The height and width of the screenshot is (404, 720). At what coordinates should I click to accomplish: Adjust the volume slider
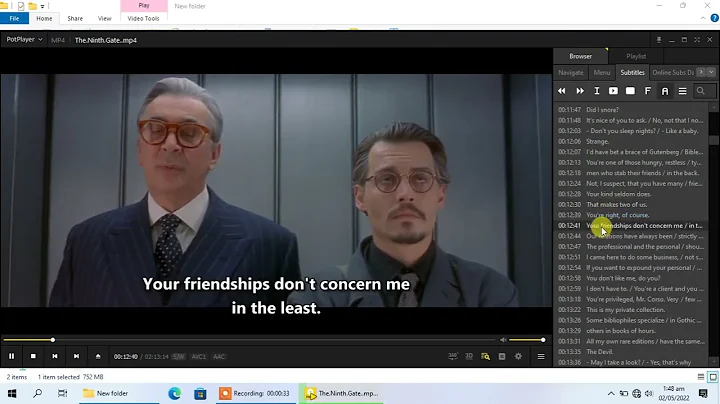(526, 340)
